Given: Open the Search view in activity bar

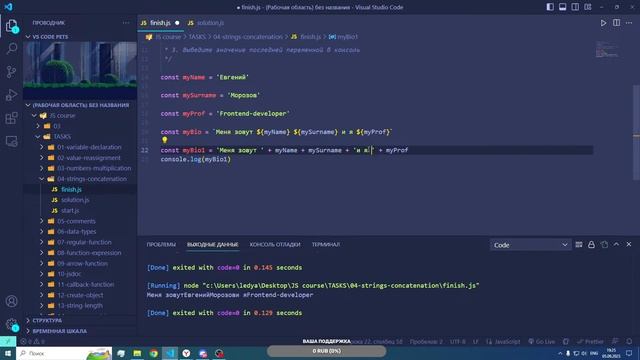Looking at the screenshot, I should point(11,49).
